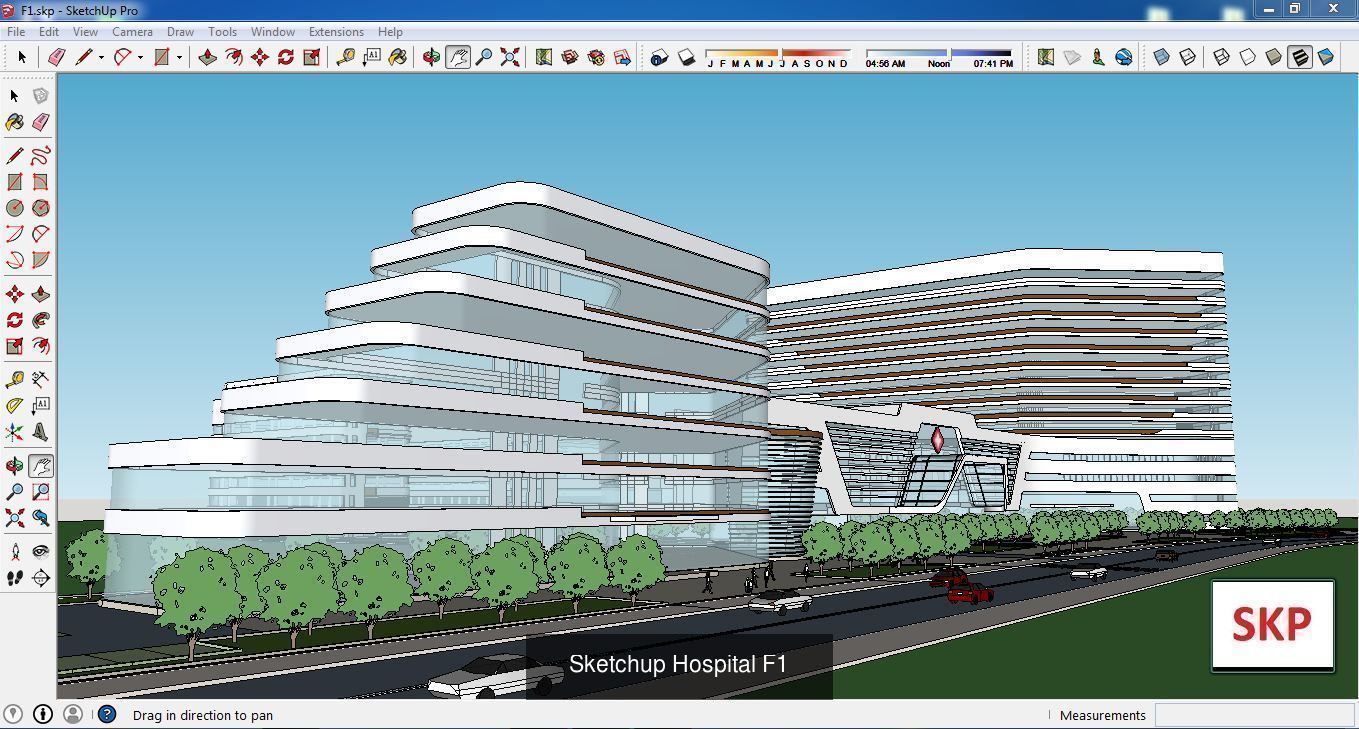Open the Rectangle tool dropdown arrow
The width and height of the screenshot is (1359, 729).
pyautogui.click(x=179, y=57)
